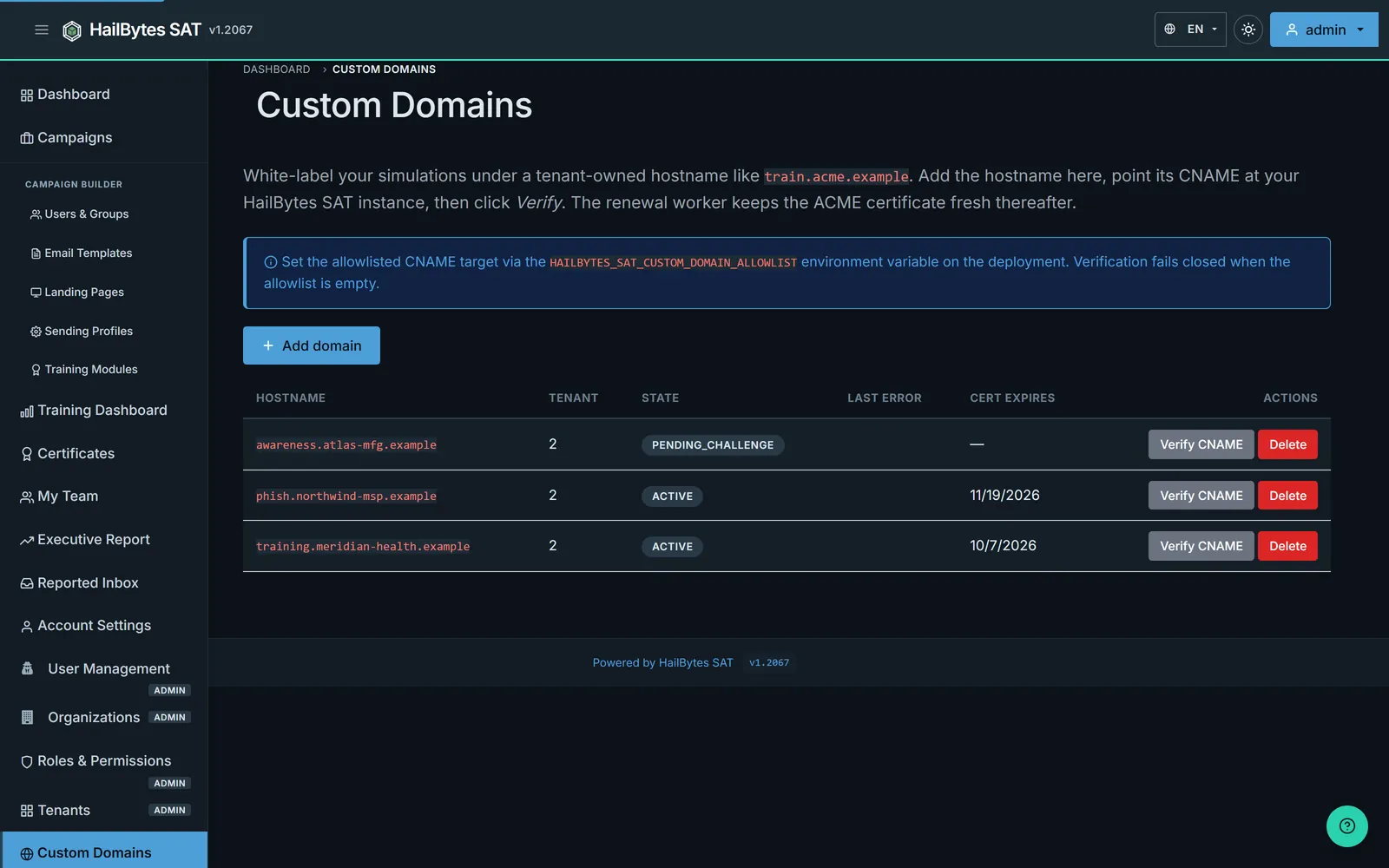Screen dimensions: 1389x868
Task: Click the Add domain button
Action: [312, 345]
